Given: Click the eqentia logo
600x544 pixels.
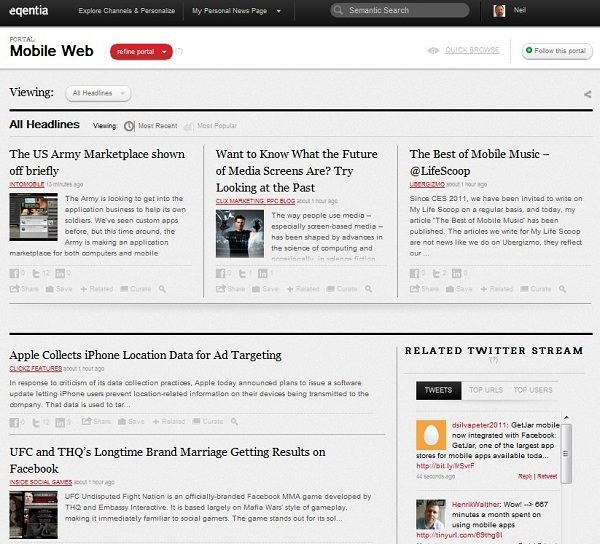Looking at the screenshot, I should pos(29,10).
